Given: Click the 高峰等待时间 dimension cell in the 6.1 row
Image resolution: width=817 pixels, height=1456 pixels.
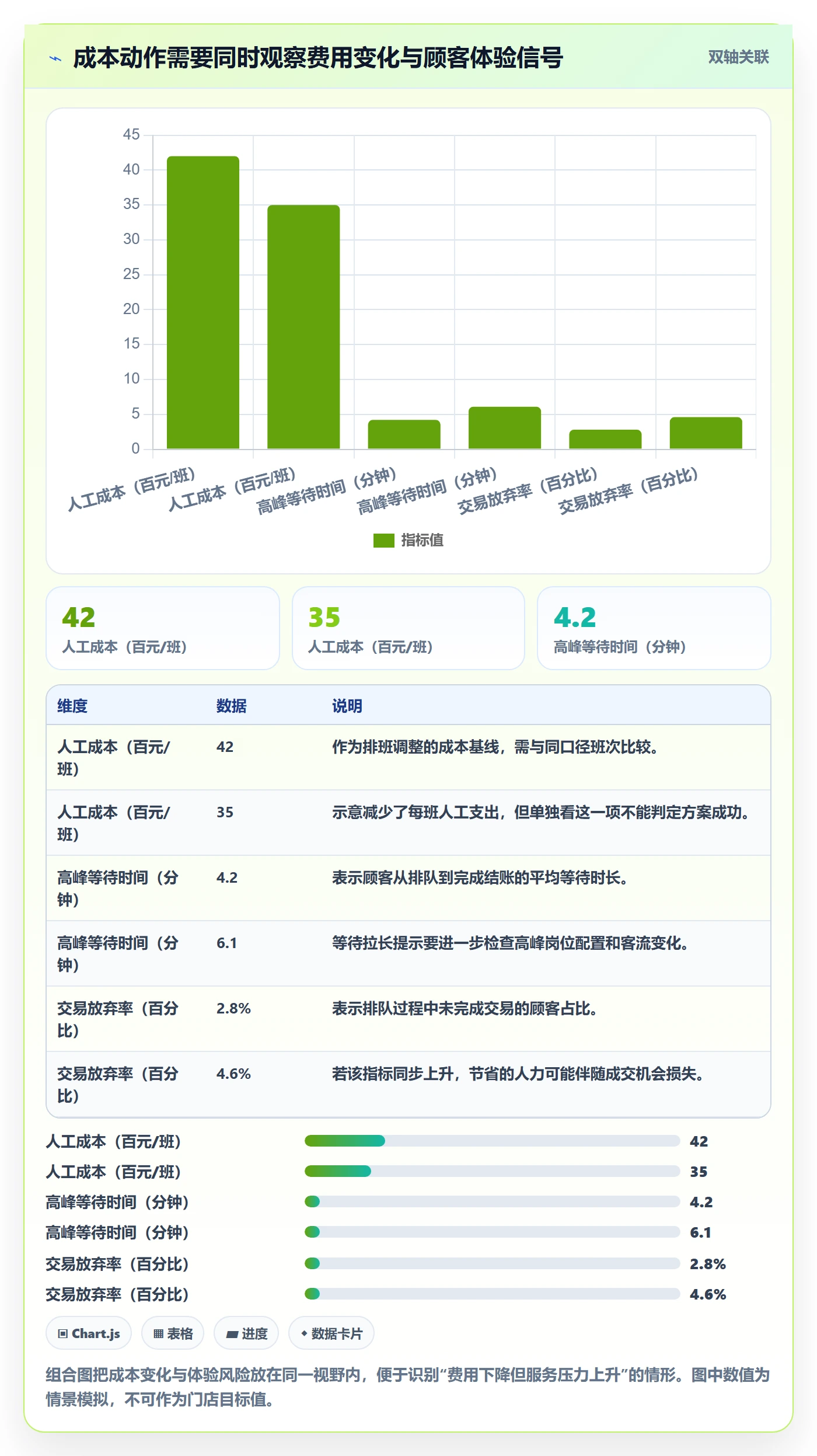Looking at the screenshot, I should (118, 954).
